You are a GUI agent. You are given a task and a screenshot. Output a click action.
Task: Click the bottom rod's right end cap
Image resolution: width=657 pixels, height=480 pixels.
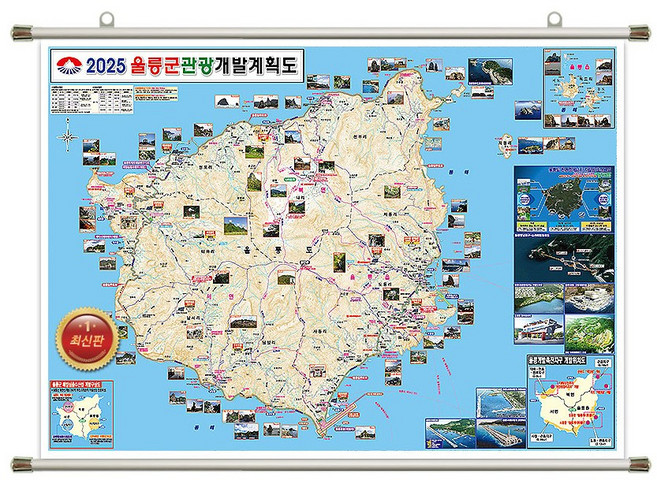(635, 463)
